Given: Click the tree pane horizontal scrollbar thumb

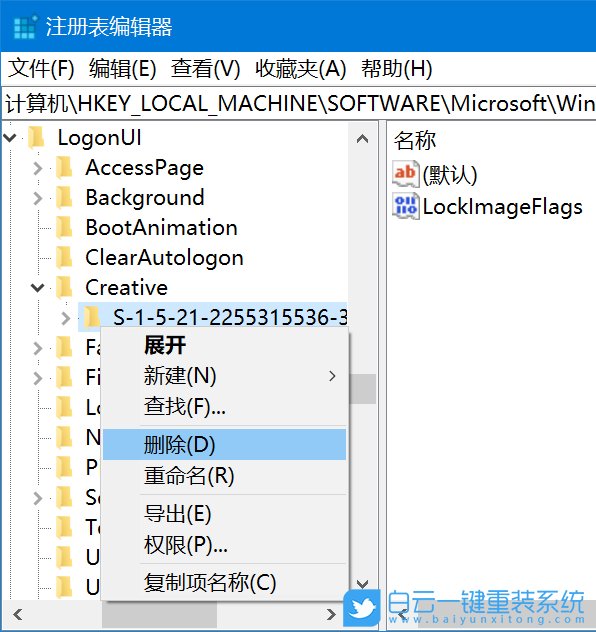Looking at the screenshot, I should point(159,615).
